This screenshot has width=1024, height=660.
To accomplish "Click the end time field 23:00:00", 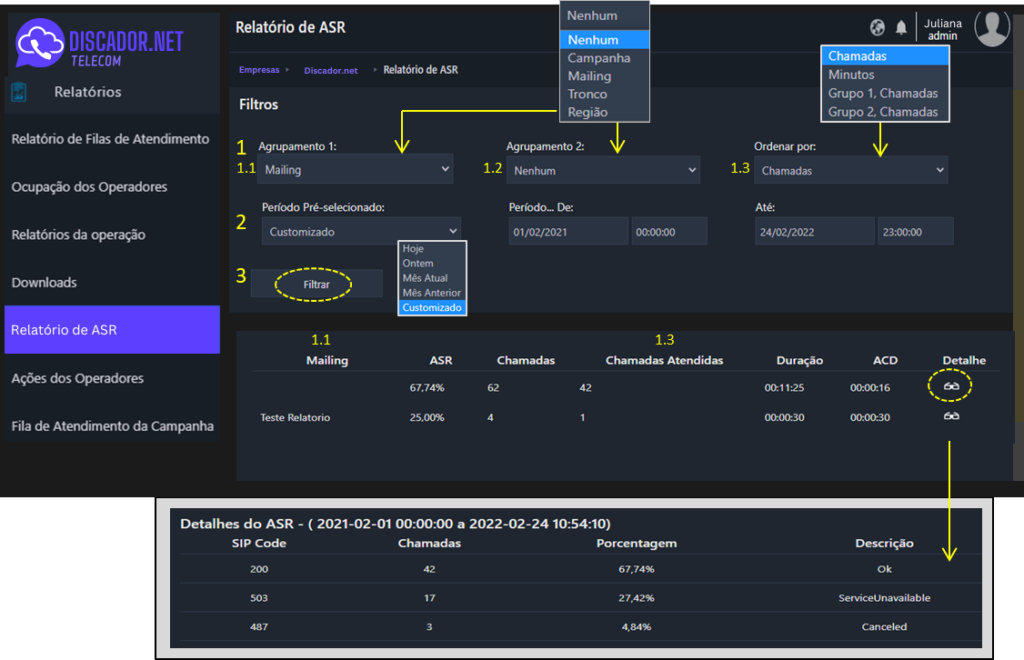I will tap(915, 232).
